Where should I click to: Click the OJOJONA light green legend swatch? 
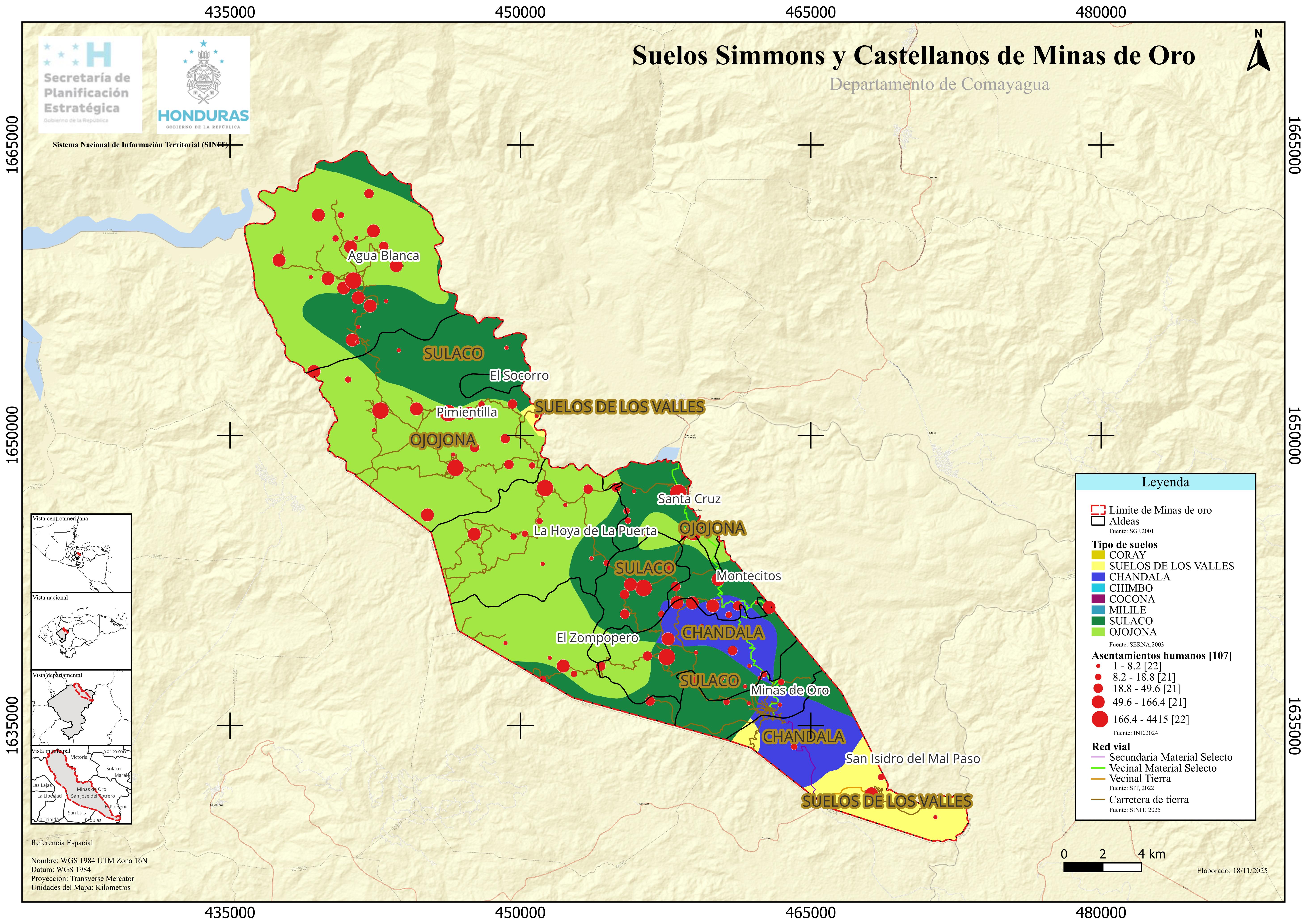coord(1098,632)
